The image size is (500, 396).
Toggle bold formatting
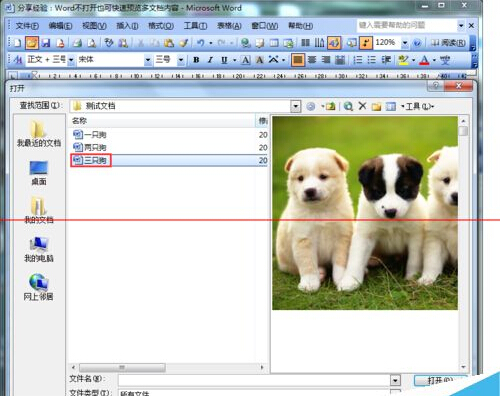tap(196, 60)
